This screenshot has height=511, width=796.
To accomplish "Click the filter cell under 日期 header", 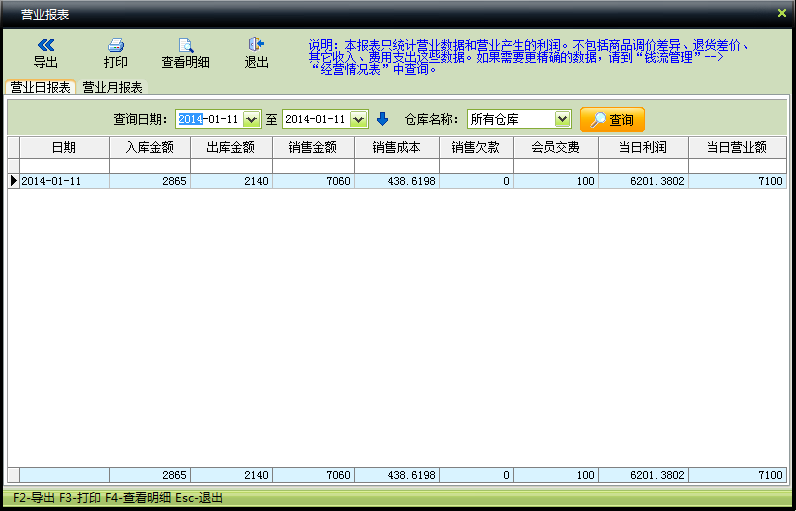I will point(64,166).
